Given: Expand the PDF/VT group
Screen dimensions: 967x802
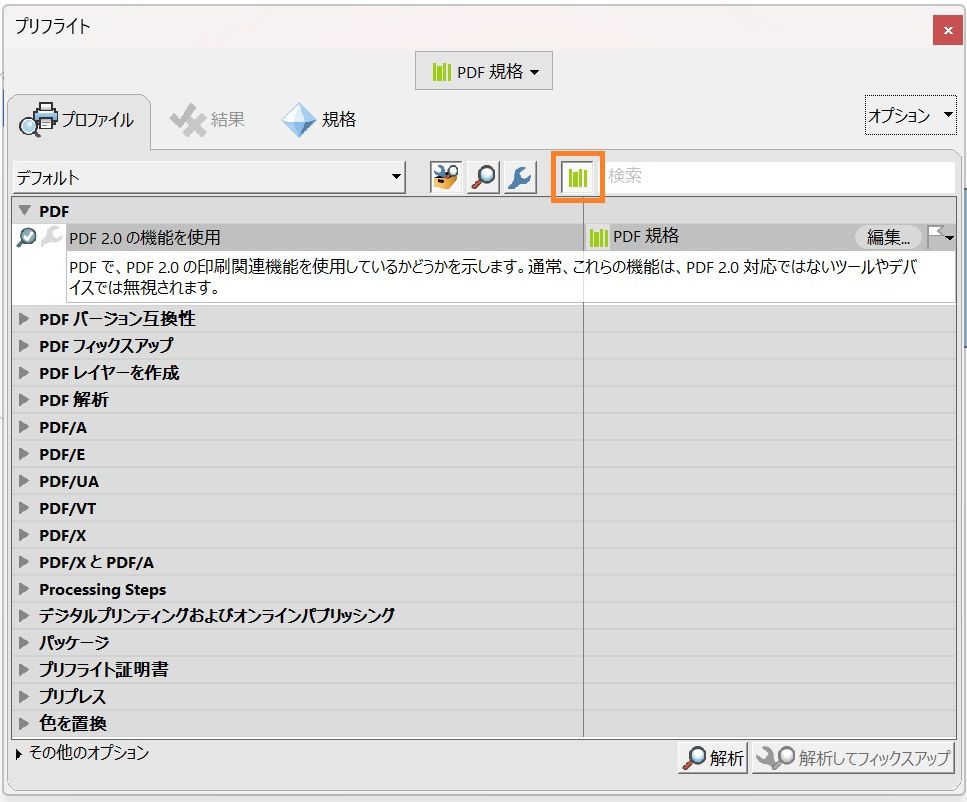Looking at the screenshot, I should coord(24,508).
